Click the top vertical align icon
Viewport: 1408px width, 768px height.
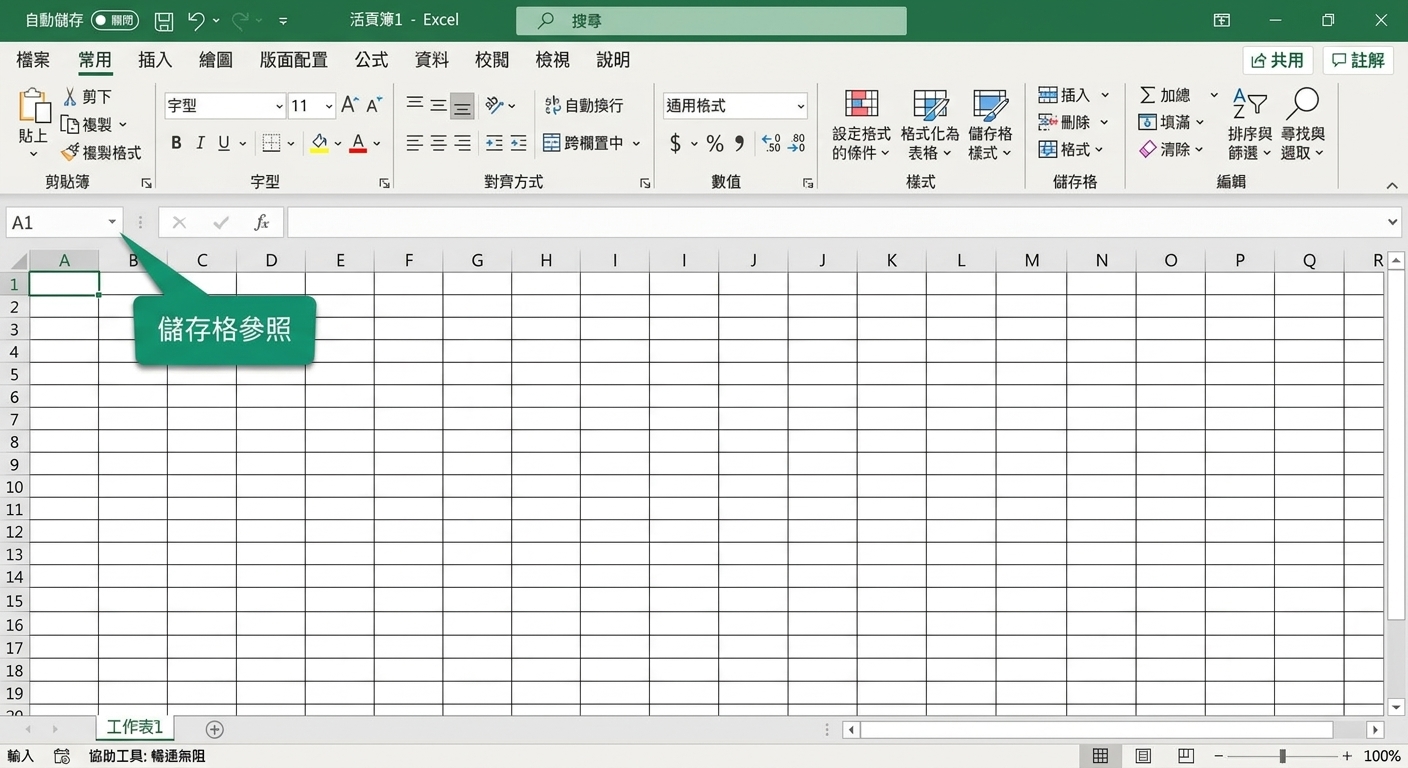tap(414, 105)
